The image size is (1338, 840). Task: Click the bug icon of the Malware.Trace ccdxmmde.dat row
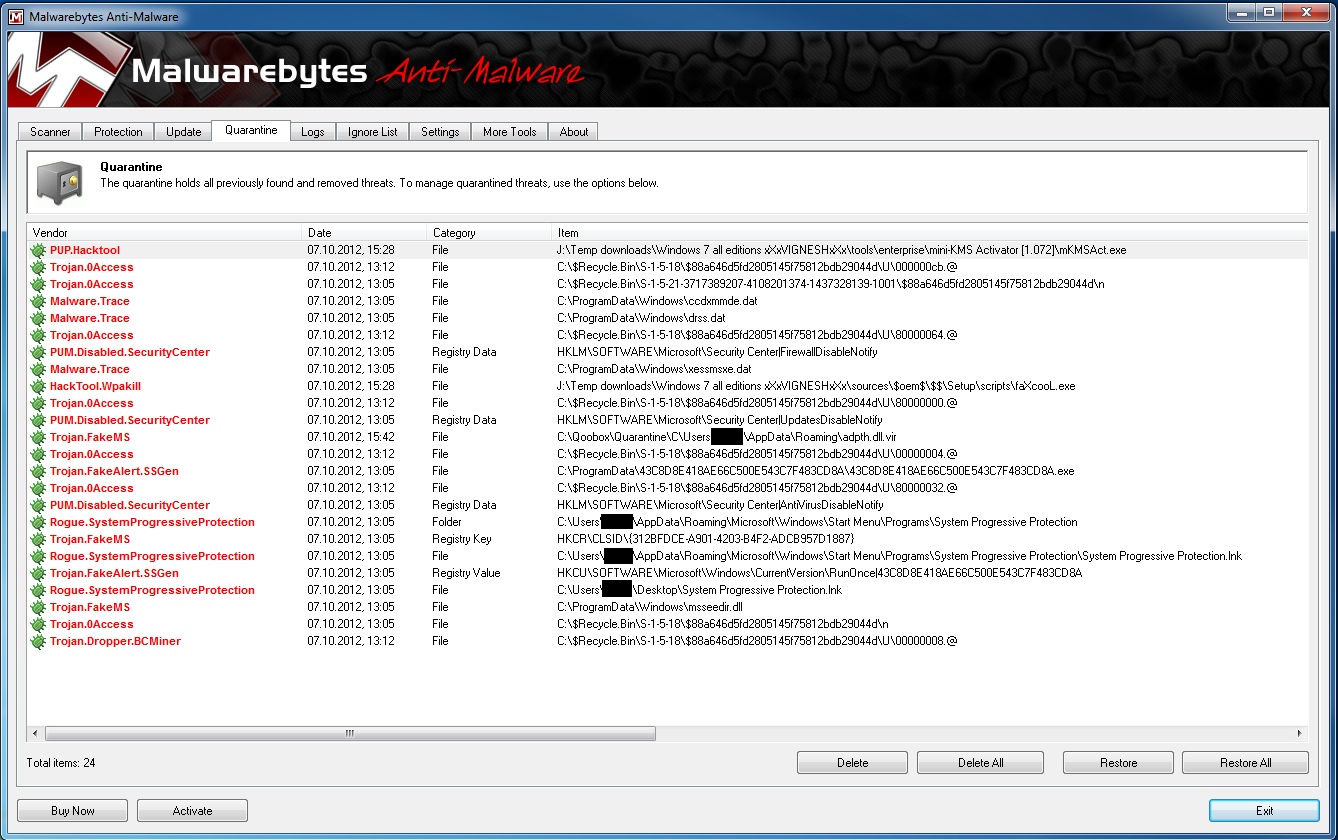pyautogui.click(x=38, y=301)
